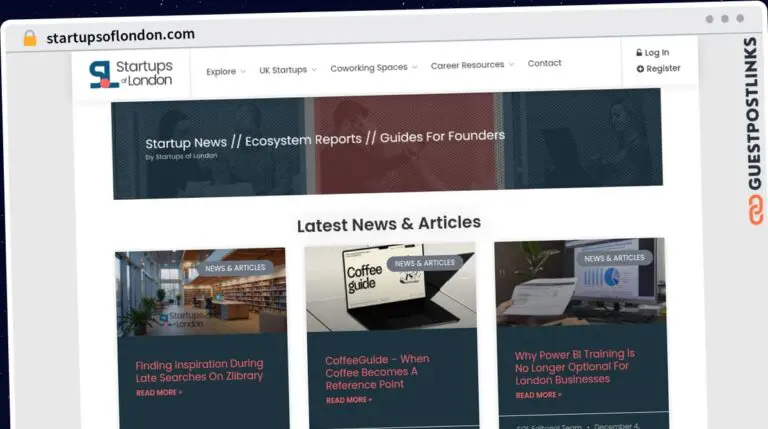Open the Register link
The height and width of the screenshot is (429, 768).
pos(663,69)
